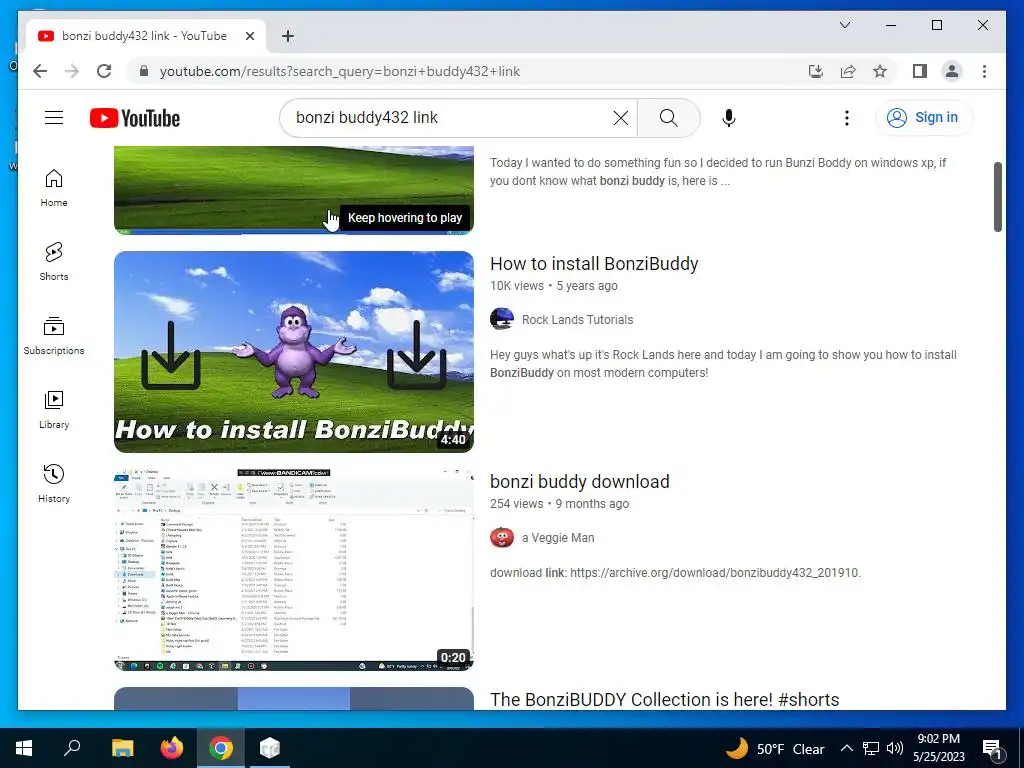
Task: Click the browser forward arrow
Action: (72, 71)
